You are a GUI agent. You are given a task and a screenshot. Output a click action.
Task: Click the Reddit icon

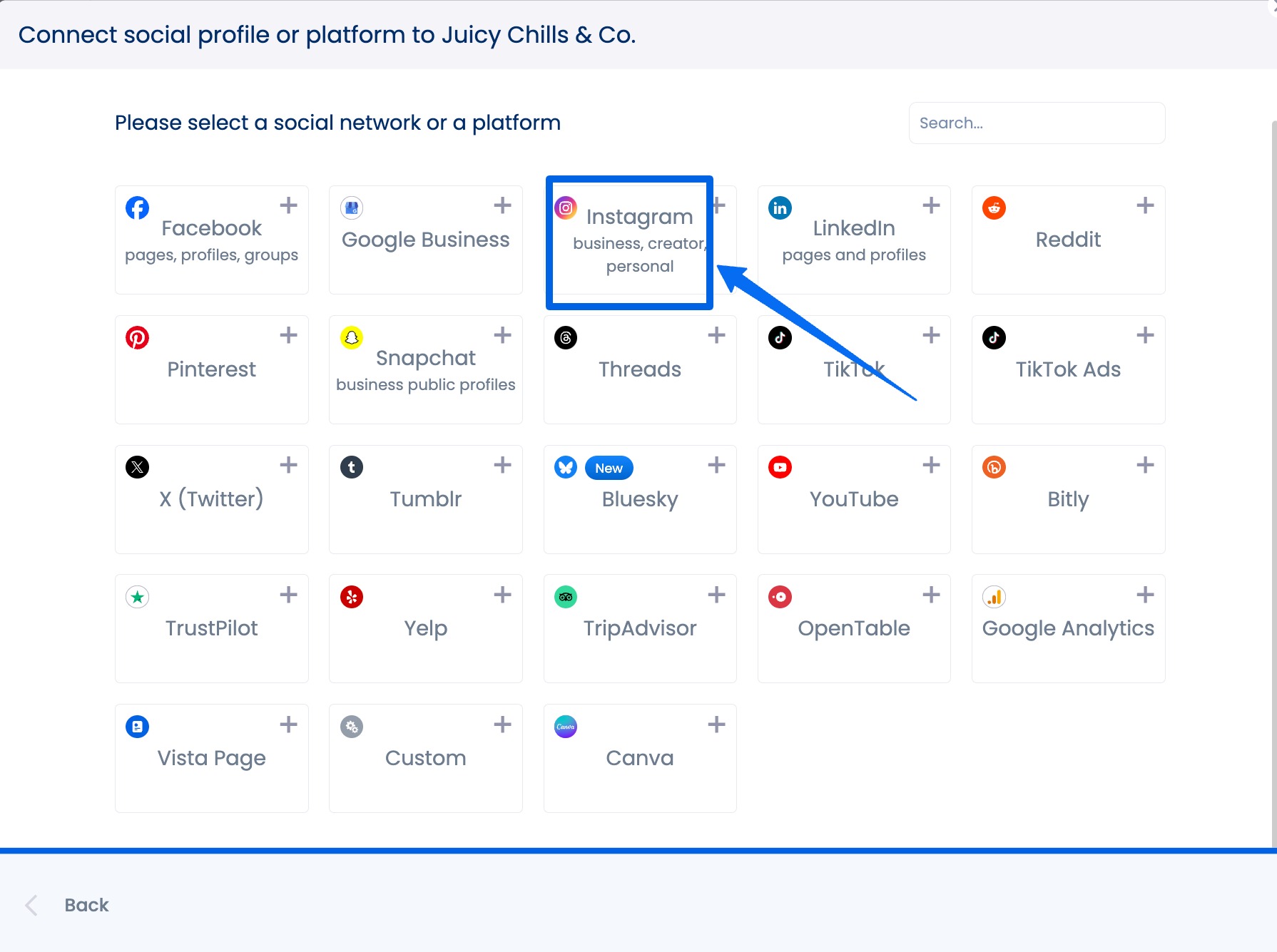click(994, 208)
